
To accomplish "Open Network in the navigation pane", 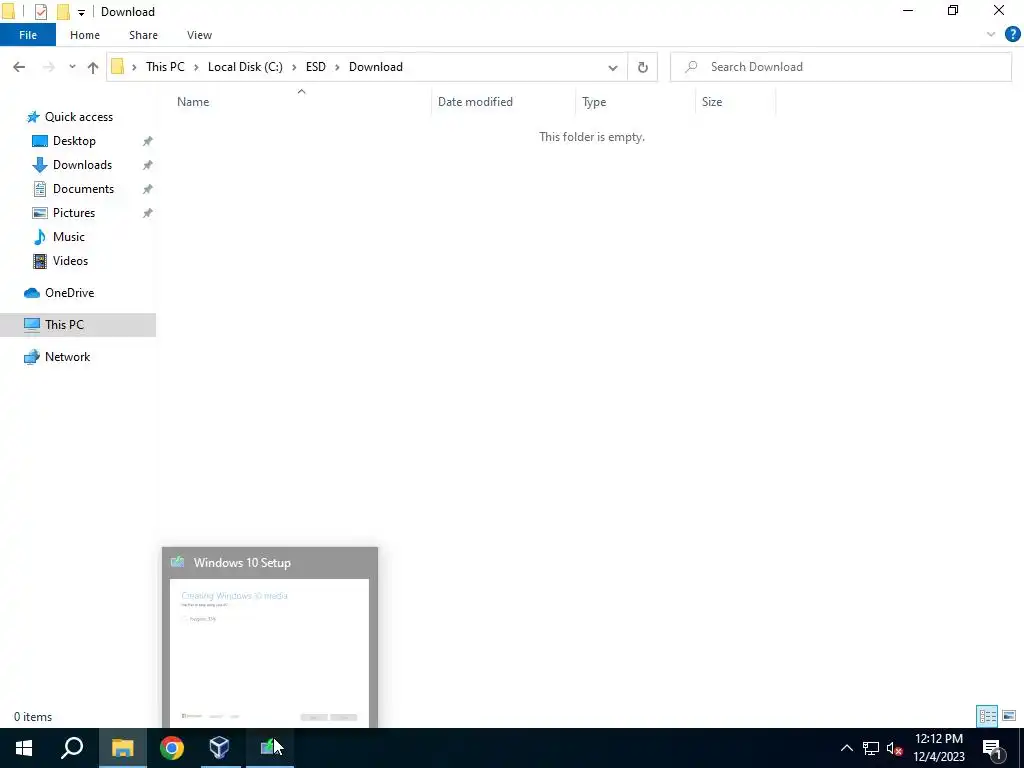I will [x=67, y=357].
